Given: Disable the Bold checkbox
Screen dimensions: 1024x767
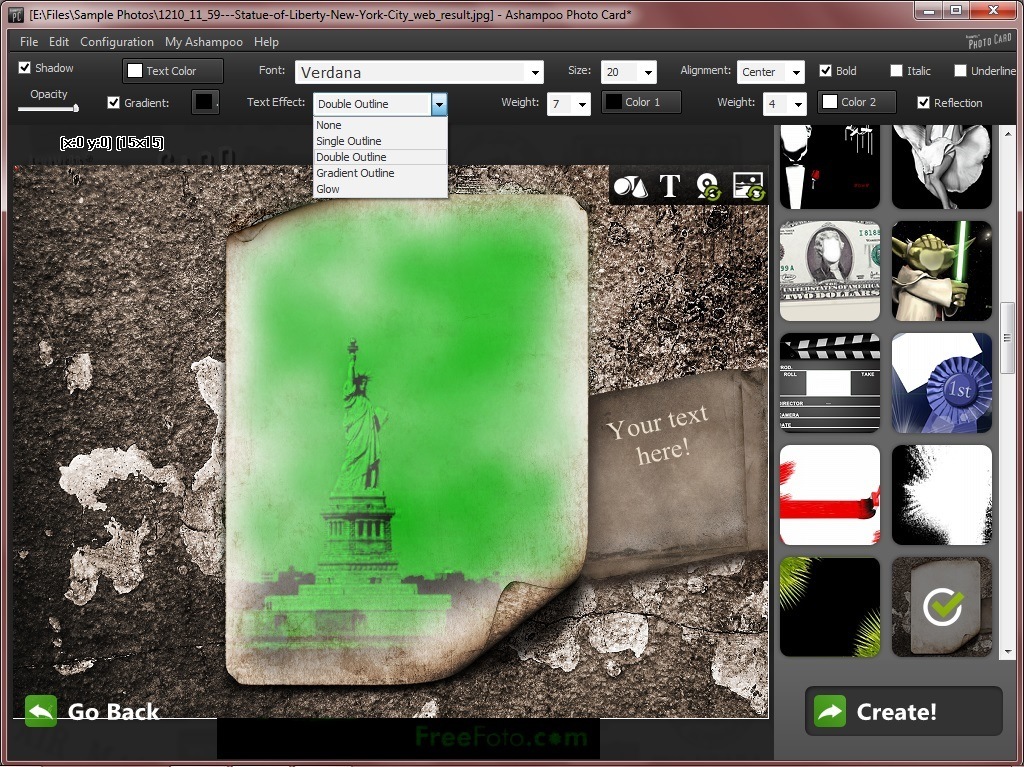Looking at the screenshot, I should point(825,71).
